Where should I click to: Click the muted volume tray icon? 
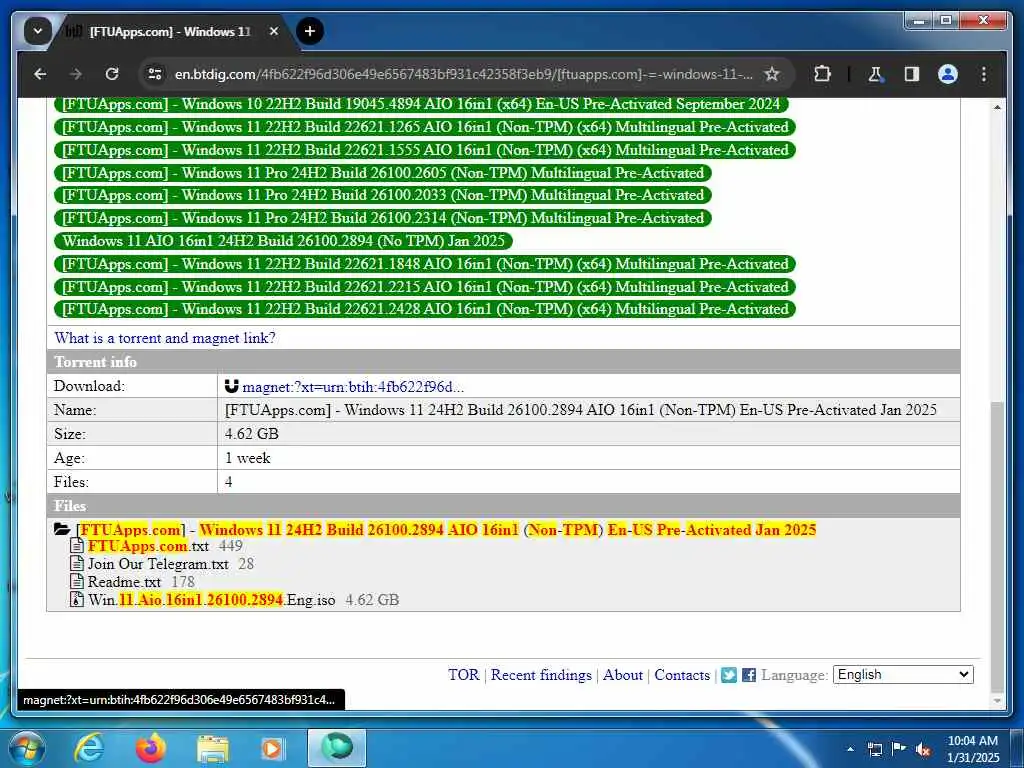pyautogui.click(x=923, y=749)
